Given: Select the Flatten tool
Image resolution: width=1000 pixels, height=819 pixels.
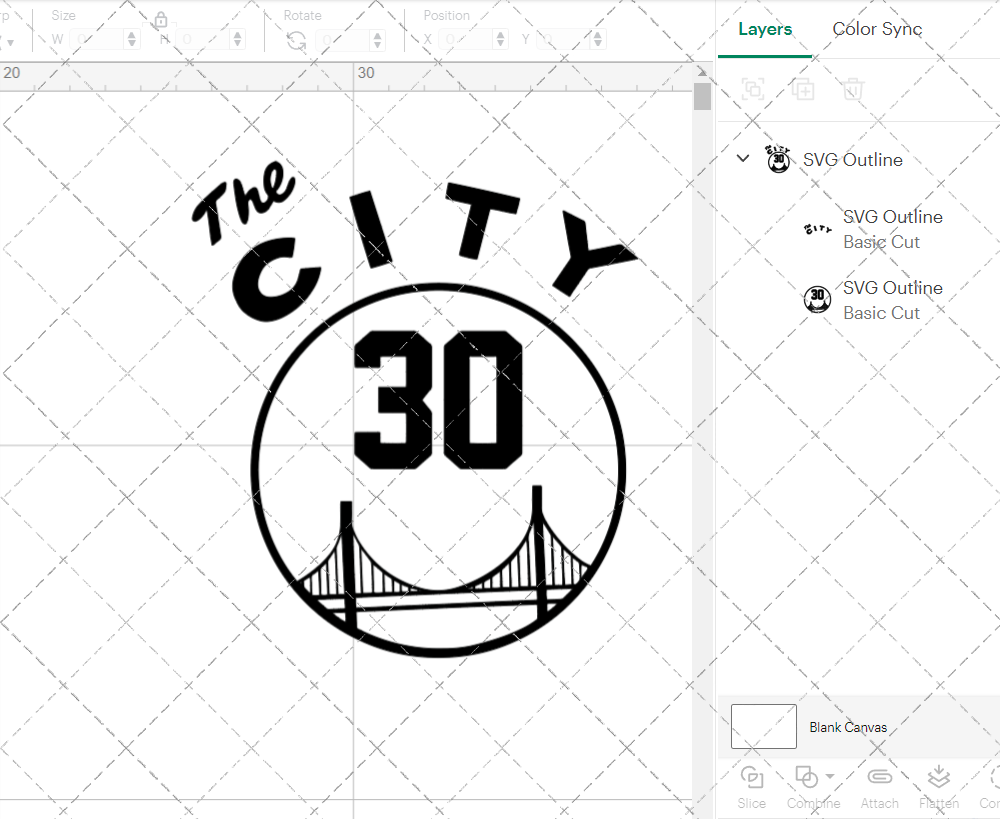Looking at the screenshot, I should 938,786.
